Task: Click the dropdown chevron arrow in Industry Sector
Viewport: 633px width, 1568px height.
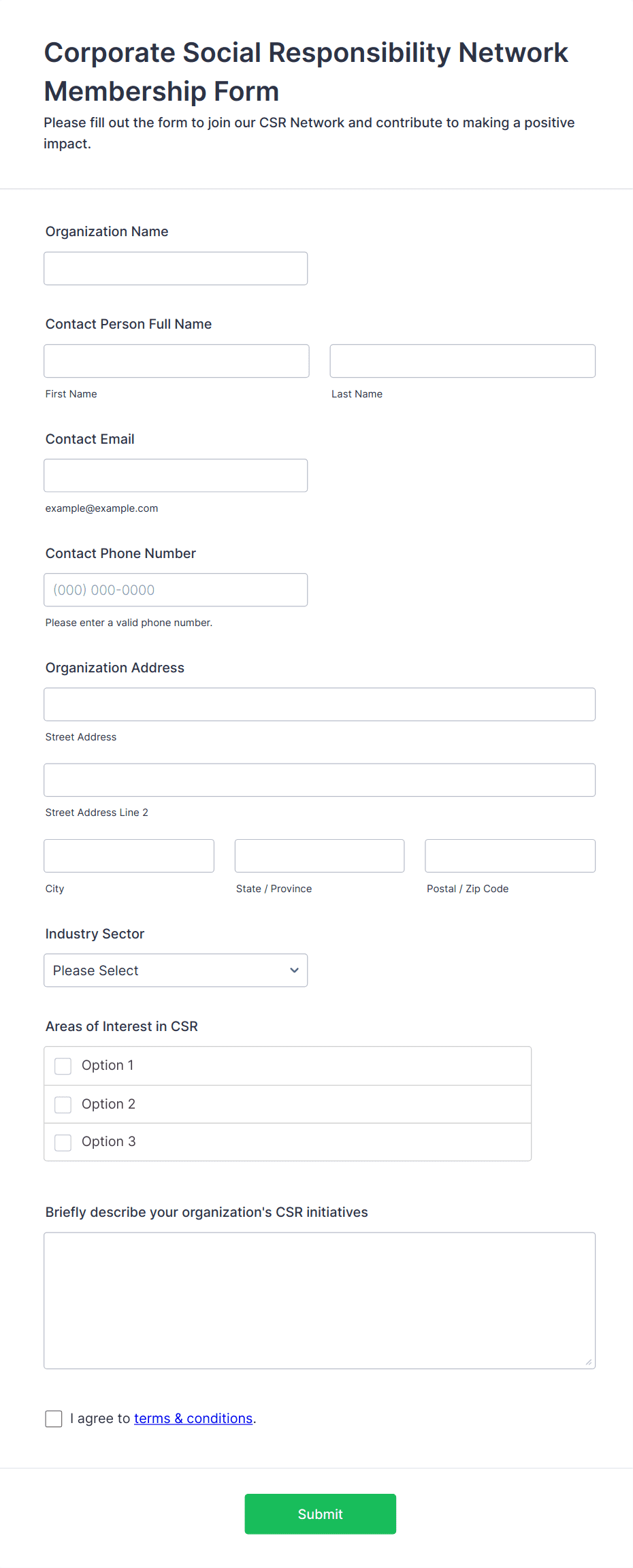Action: click(x=294, y=970)
